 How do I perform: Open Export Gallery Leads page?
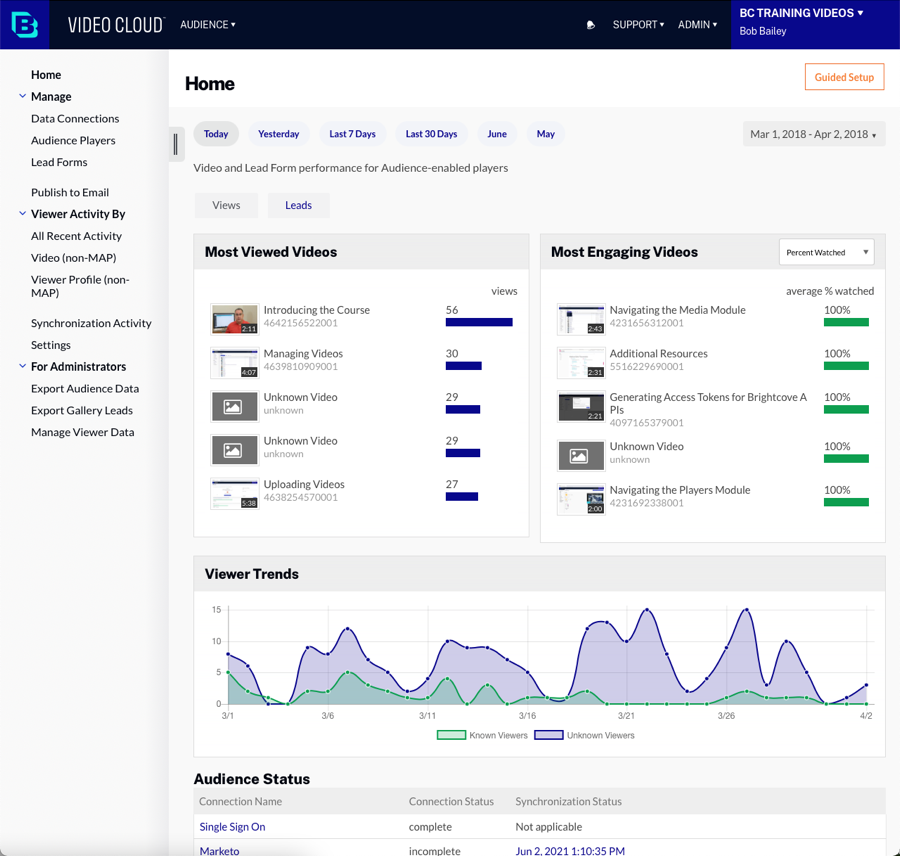pyautogui.click(x=82, y=410)
